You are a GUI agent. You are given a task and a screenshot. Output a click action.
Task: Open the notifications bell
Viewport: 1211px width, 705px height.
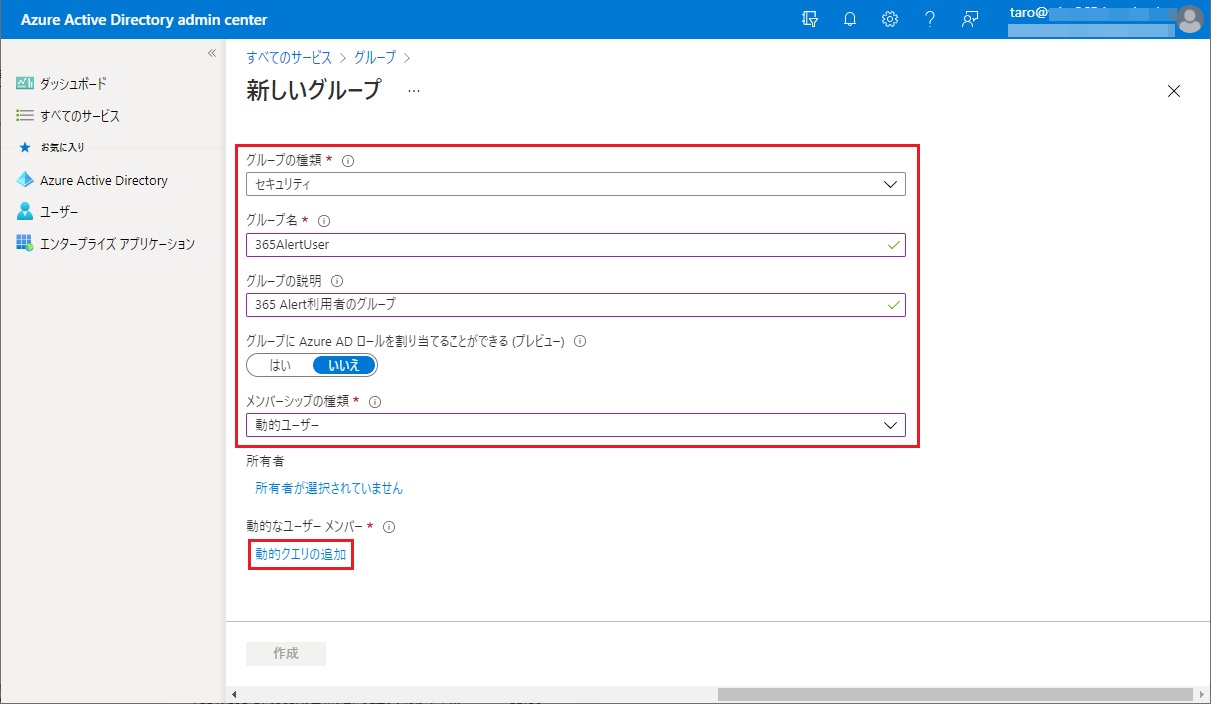point(850,20)
